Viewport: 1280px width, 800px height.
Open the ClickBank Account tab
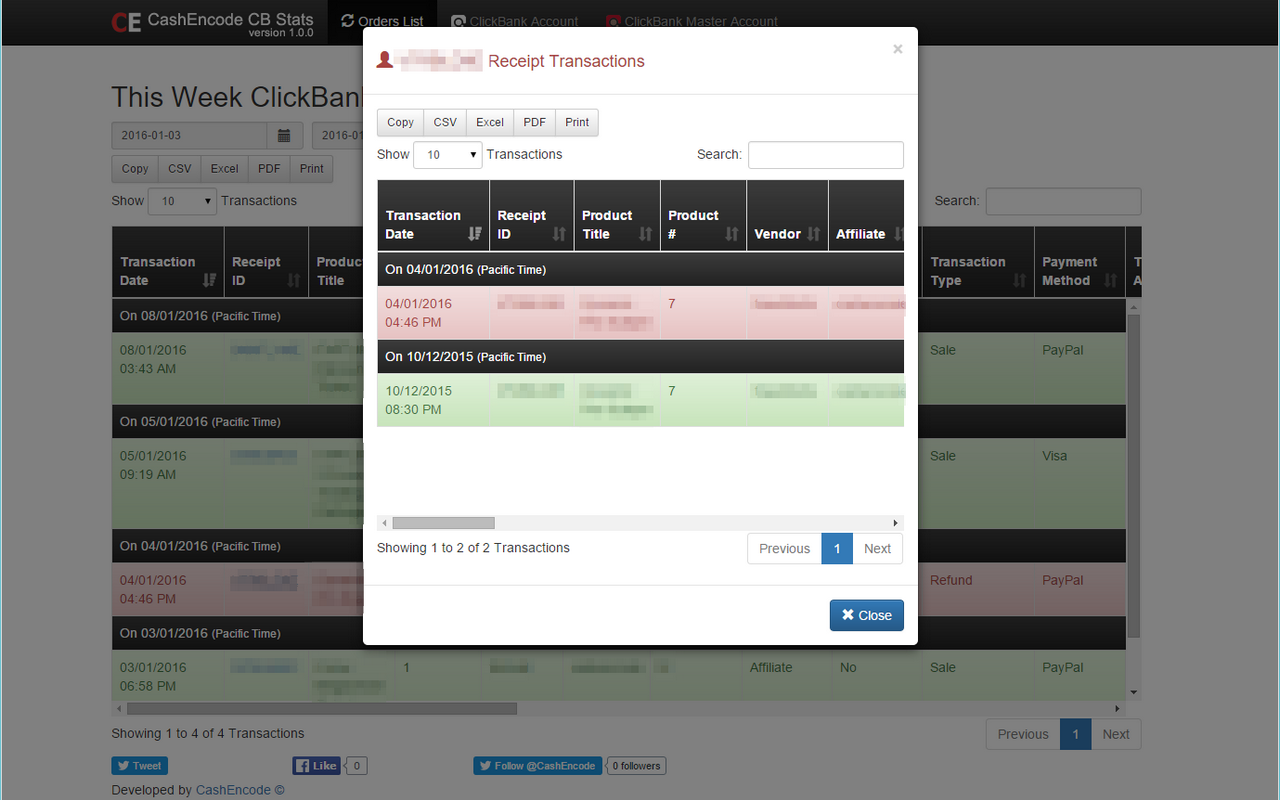tap(515, 22)
